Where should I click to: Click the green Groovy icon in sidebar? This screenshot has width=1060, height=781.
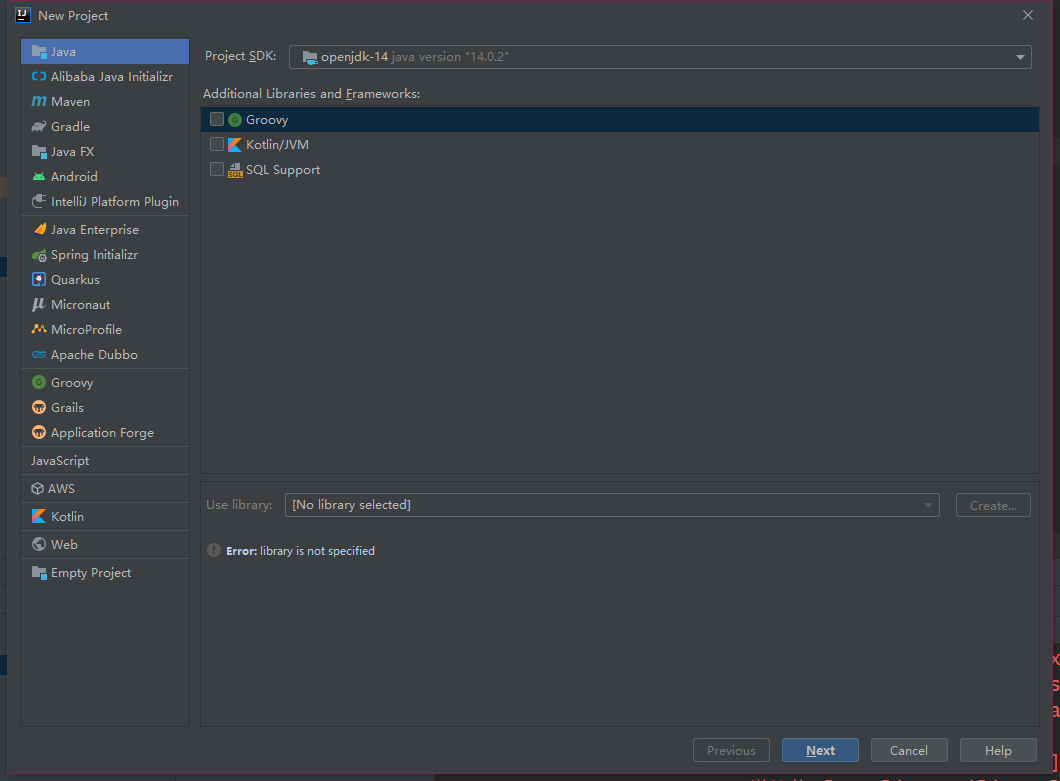coord(39,382)
